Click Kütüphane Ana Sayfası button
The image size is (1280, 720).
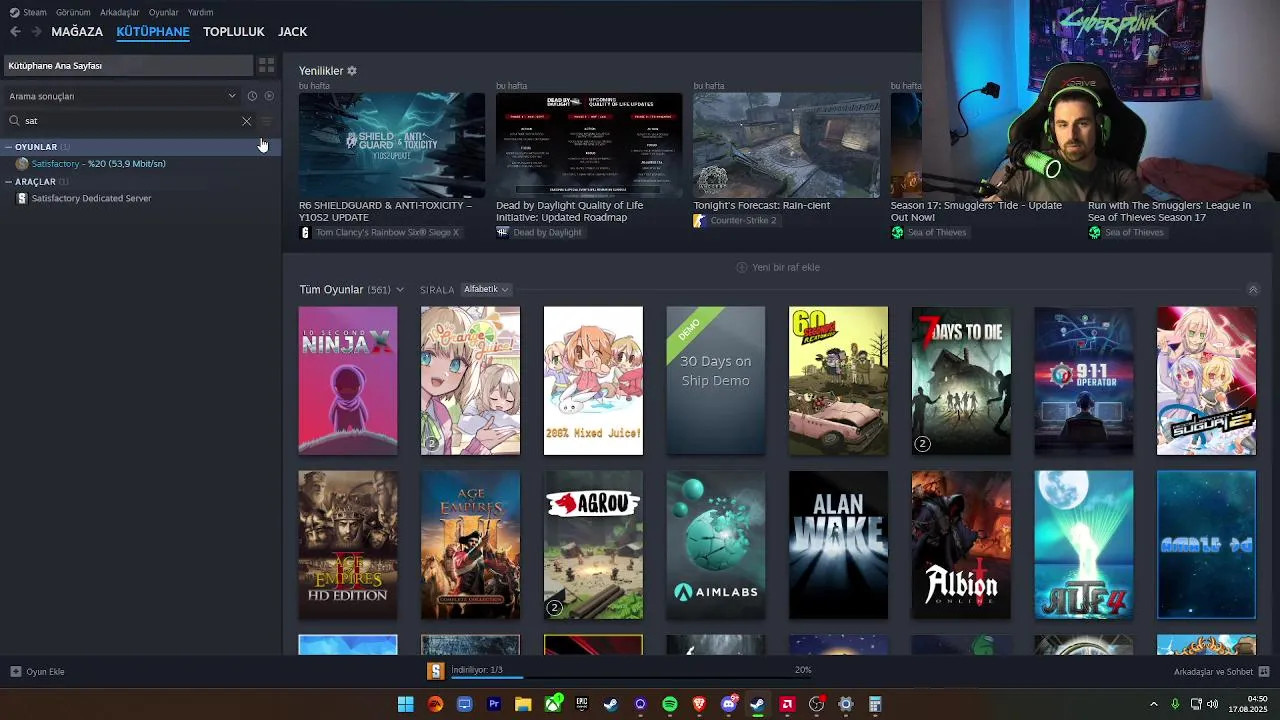coord(127,66)
